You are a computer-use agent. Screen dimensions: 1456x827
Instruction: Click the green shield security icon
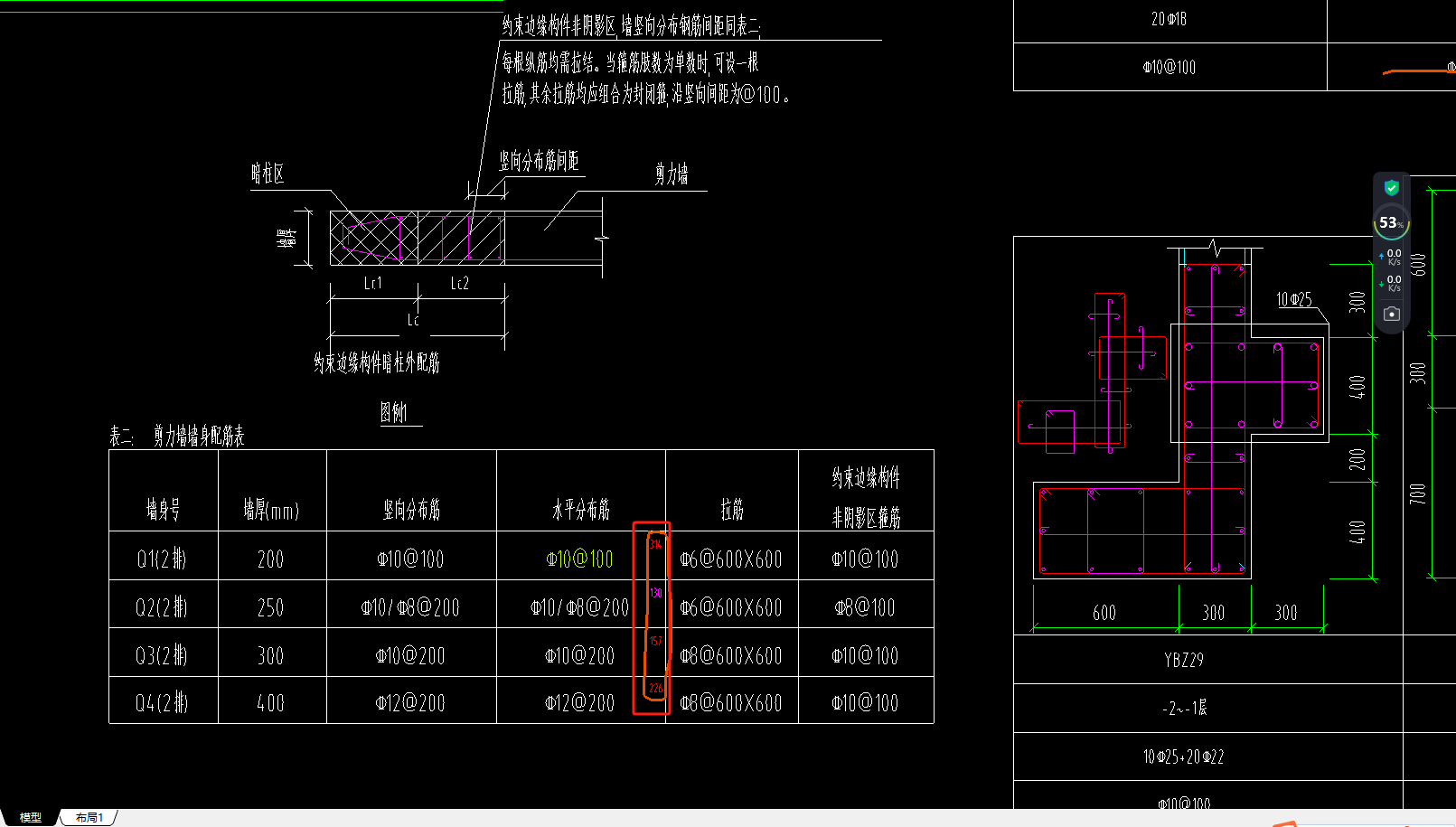(x=1392, y=188)
